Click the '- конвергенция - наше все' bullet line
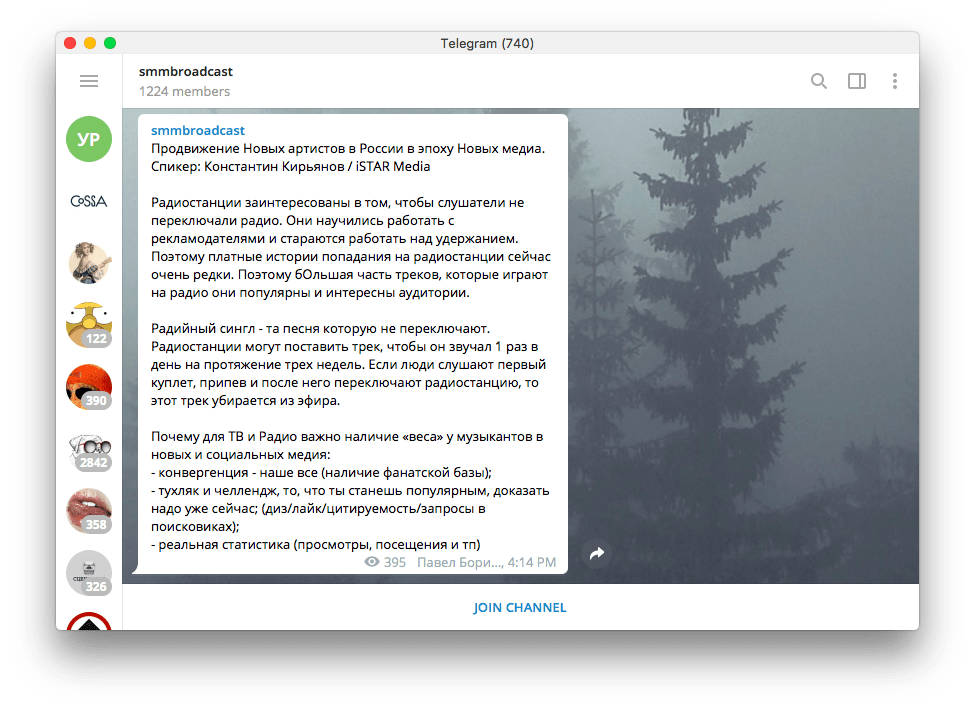 [321, 473]
